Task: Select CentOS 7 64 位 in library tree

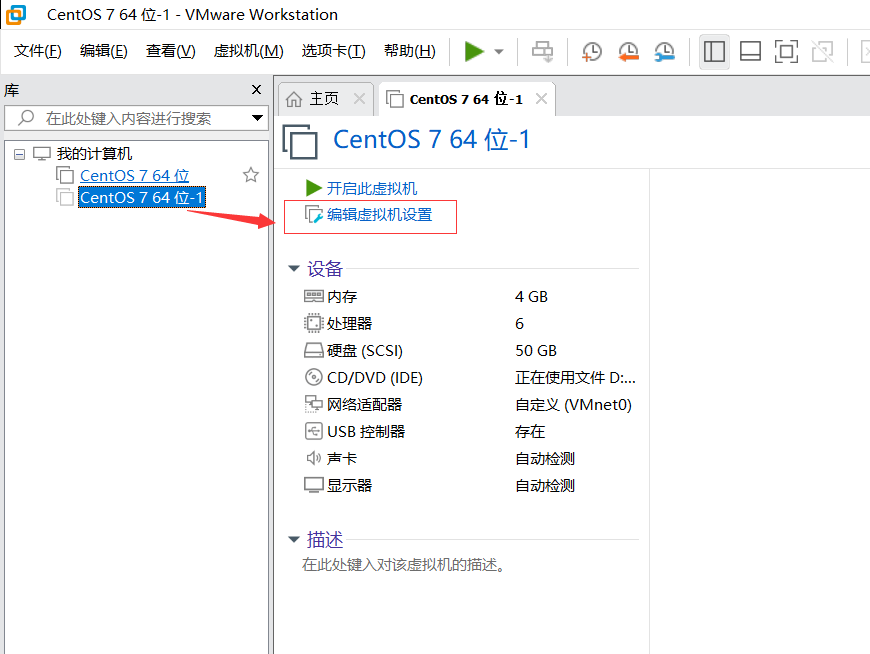Action: point(134,175)
